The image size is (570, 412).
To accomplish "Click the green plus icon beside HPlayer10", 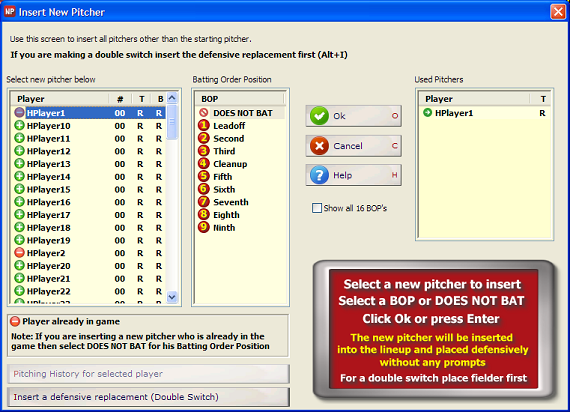I will [19, 125].
